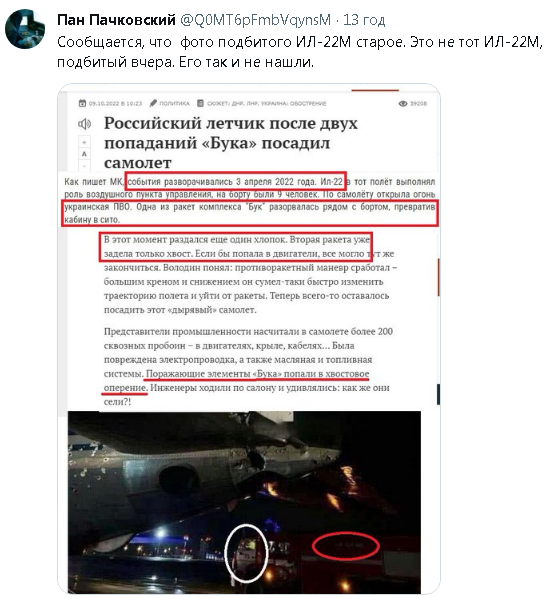Increase font size with the plus button
The width and height of the screenshot is (551, 598).
pyautogui.click(x=84, y=142)
